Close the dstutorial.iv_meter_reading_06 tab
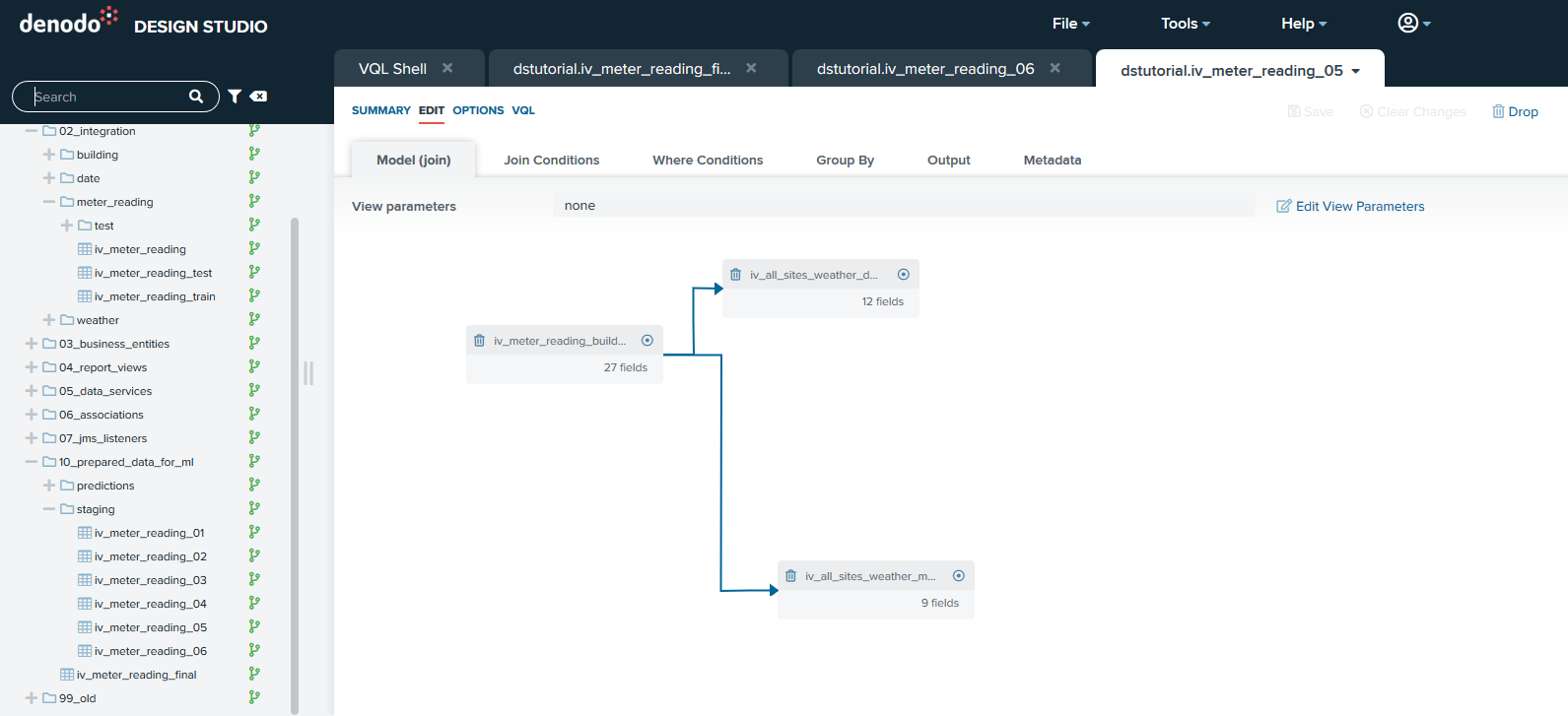 click(1056, 68)
